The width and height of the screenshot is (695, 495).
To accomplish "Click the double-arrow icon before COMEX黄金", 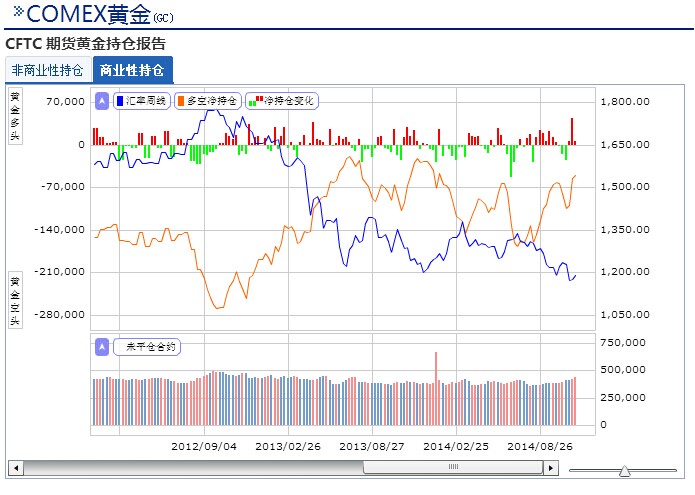I will pos(18,12).
